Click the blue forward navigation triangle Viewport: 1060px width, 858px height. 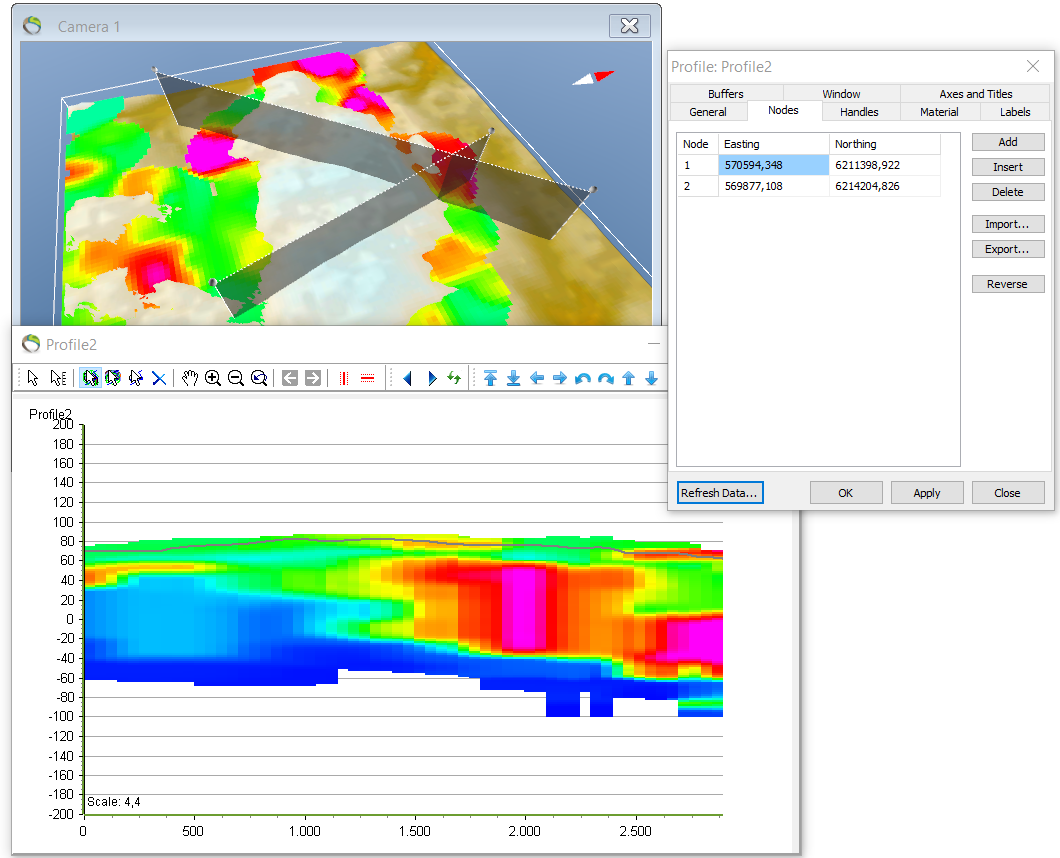pos(431,378)
